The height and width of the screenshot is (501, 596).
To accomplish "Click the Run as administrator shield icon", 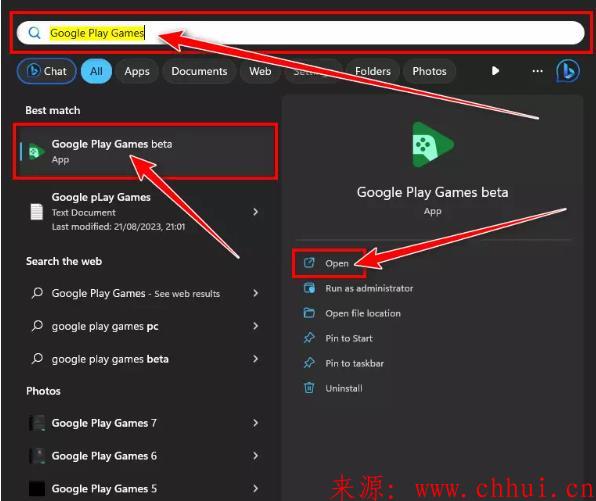I will [x=309, y=288].
